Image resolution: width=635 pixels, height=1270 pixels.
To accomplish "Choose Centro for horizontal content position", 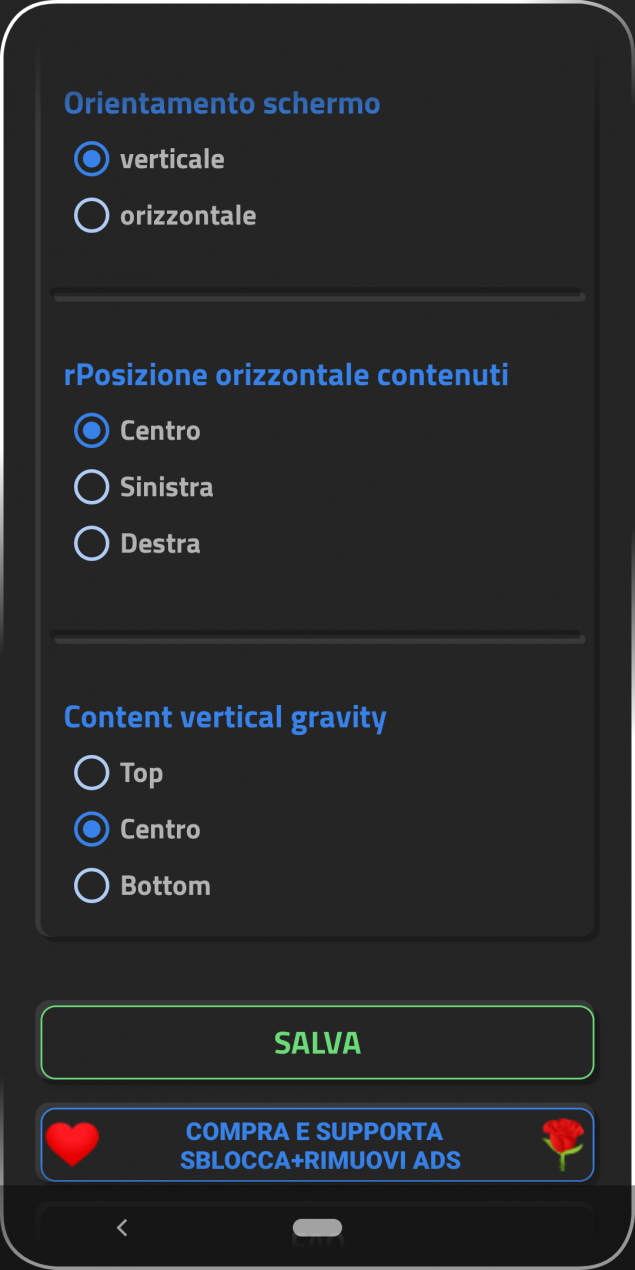I will click(137, 431).
